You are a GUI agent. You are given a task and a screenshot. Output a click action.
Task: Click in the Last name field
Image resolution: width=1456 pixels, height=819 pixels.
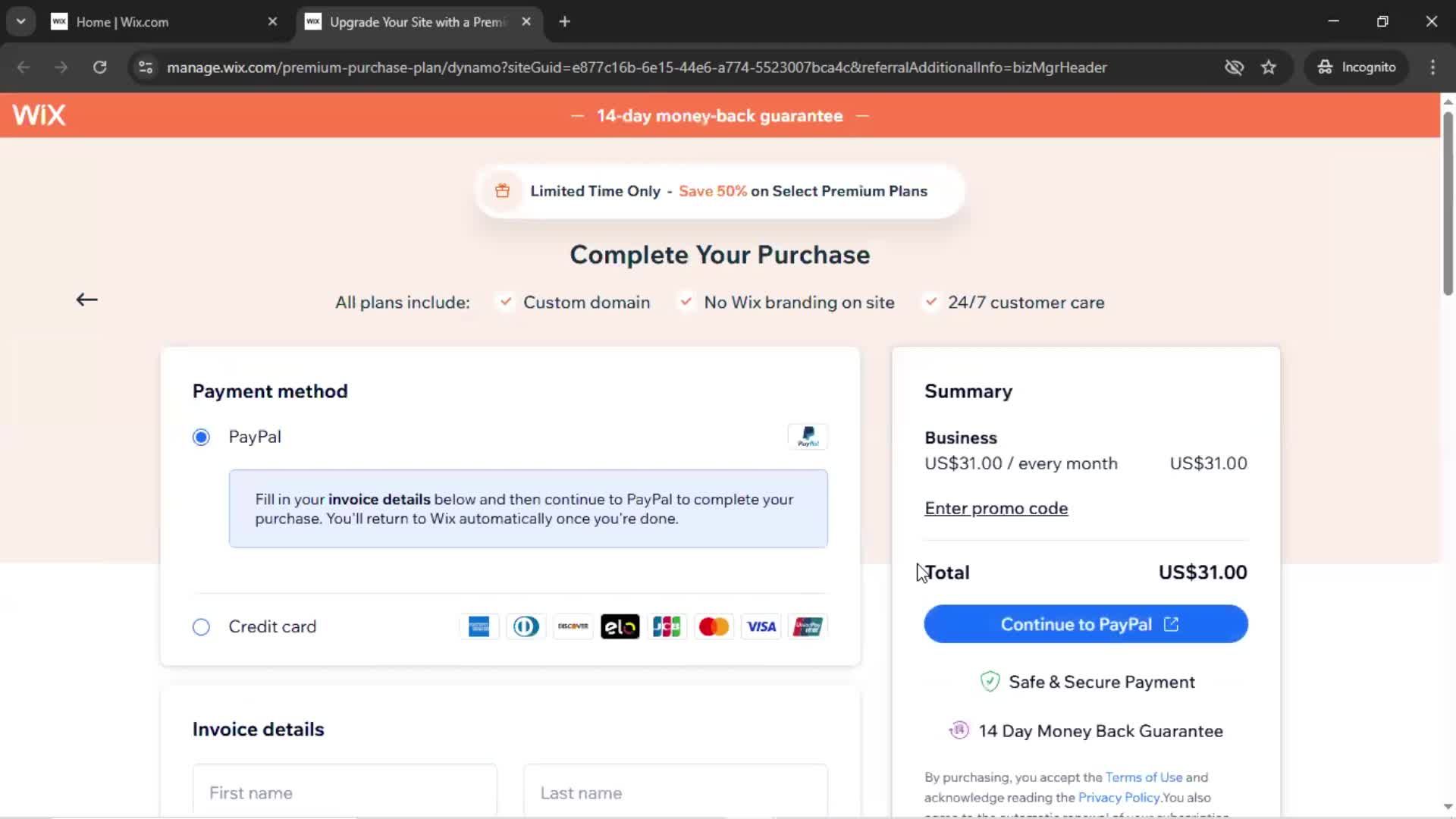point(676,792)
